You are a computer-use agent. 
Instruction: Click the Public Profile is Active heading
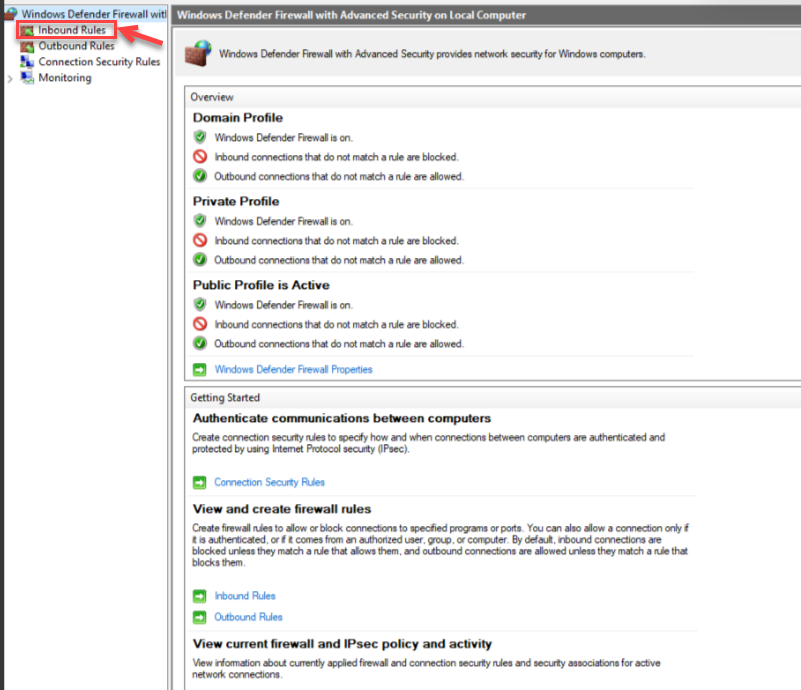pyautogui.click(x=261, y=285)
